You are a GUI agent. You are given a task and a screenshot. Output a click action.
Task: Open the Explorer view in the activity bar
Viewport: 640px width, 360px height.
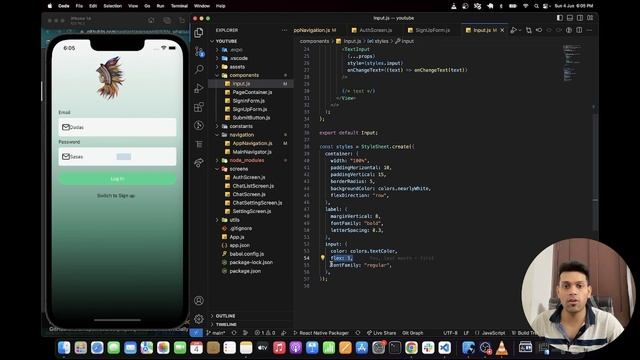[199, 33]
